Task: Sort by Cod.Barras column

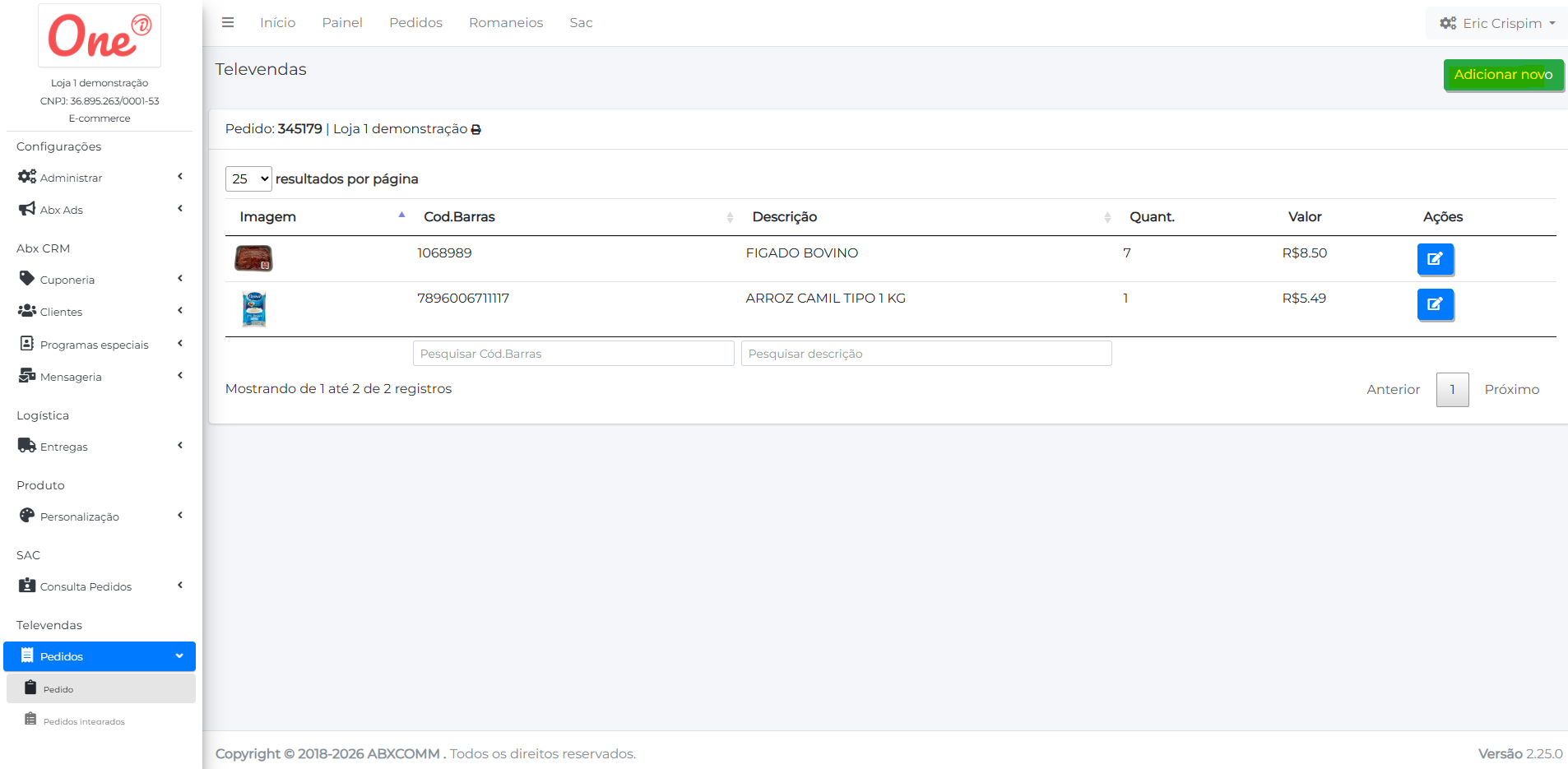Action: tap(459, 217)
